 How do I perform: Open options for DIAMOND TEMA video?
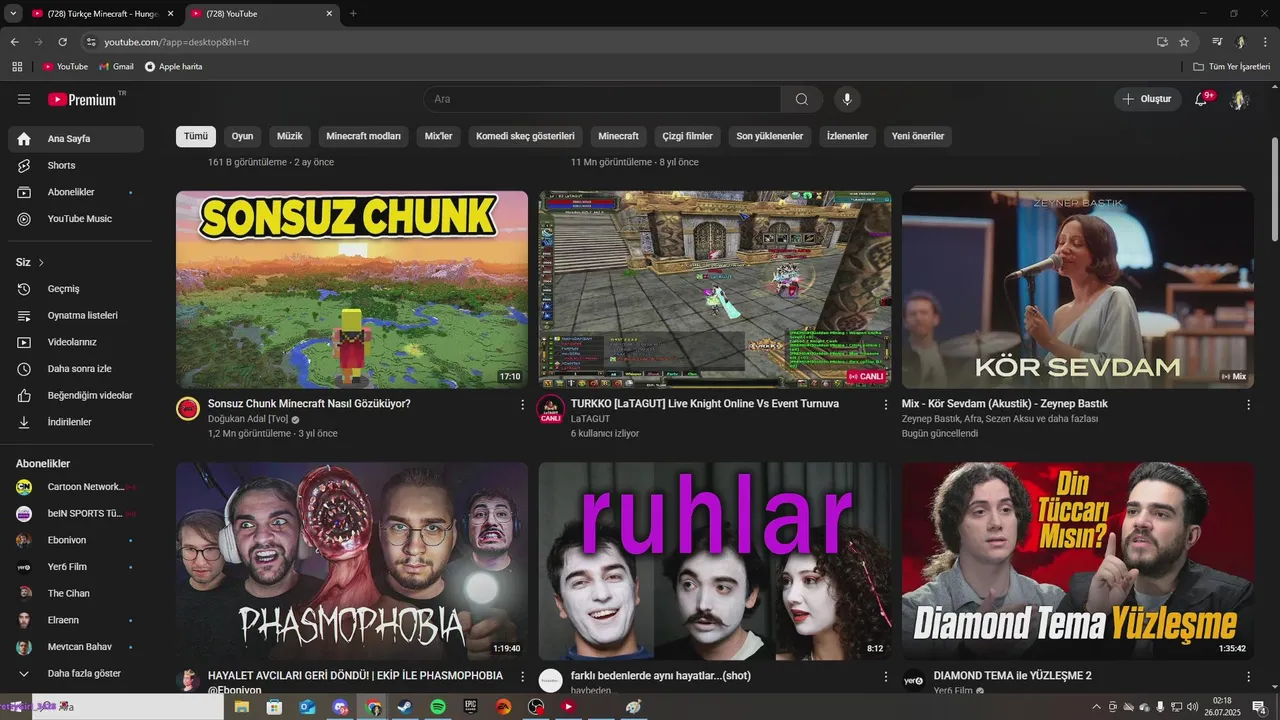[x=1248, y=676]
